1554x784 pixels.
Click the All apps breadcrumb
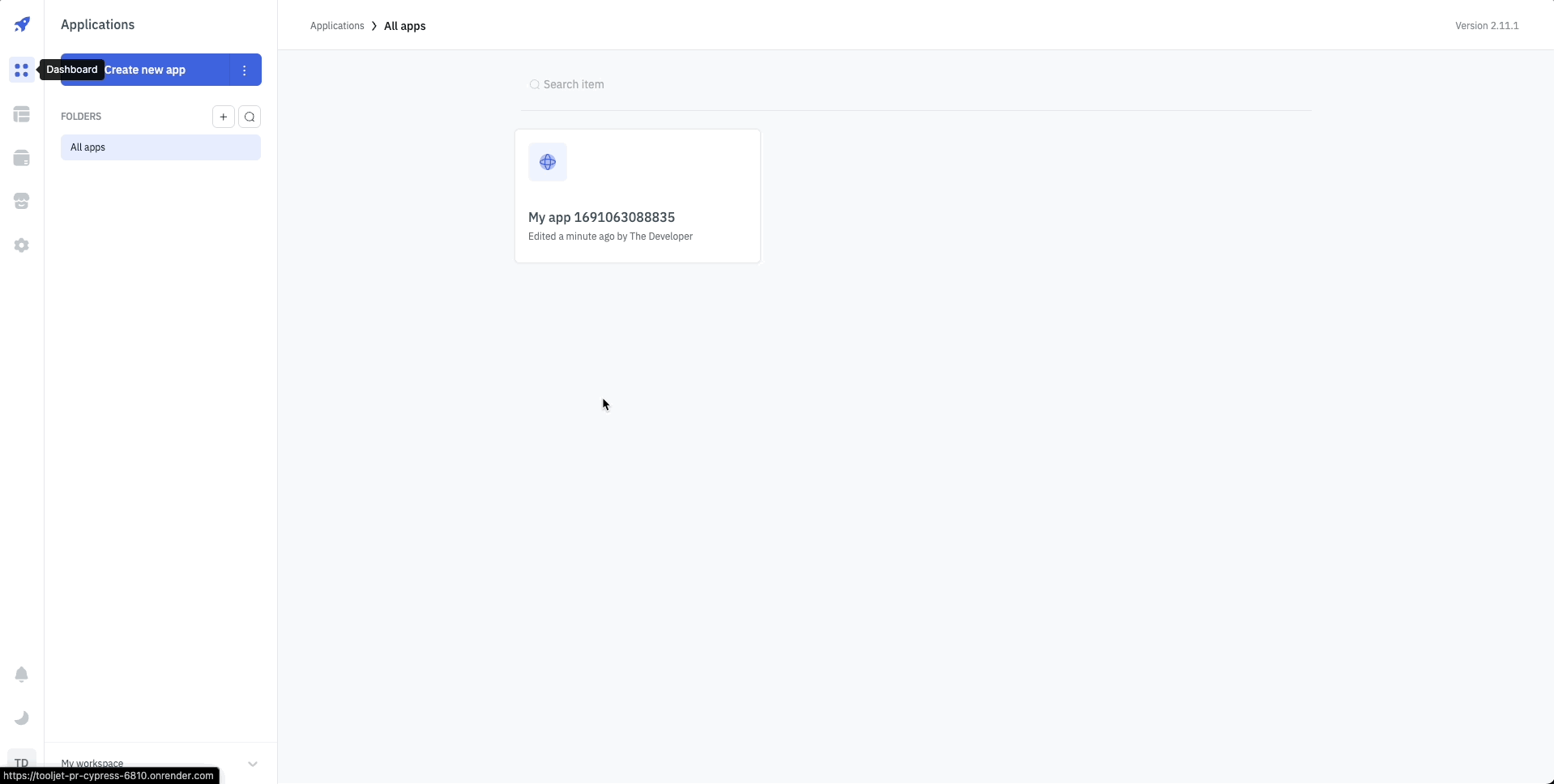pos(404,26)
